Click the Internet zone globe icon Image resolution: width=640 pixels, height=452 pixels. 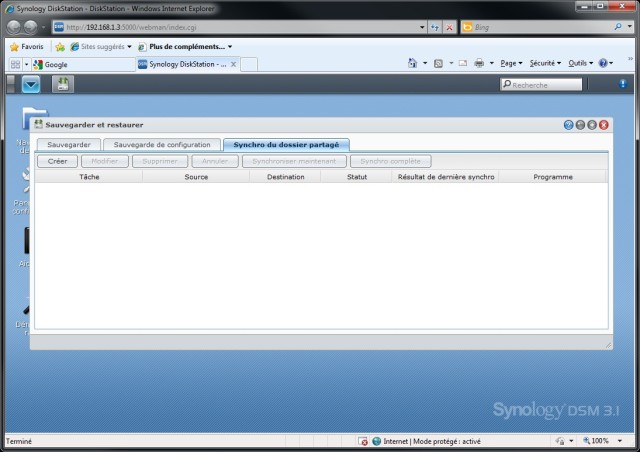(x=376, y=441)
